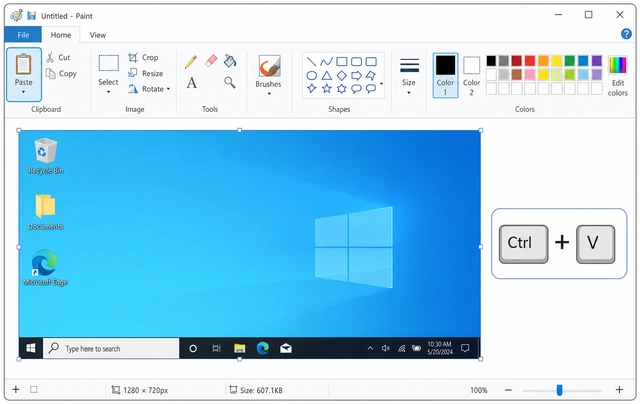Click the 100% zoom level text
The width and height of the screenshot is (640, 404).
479,390
